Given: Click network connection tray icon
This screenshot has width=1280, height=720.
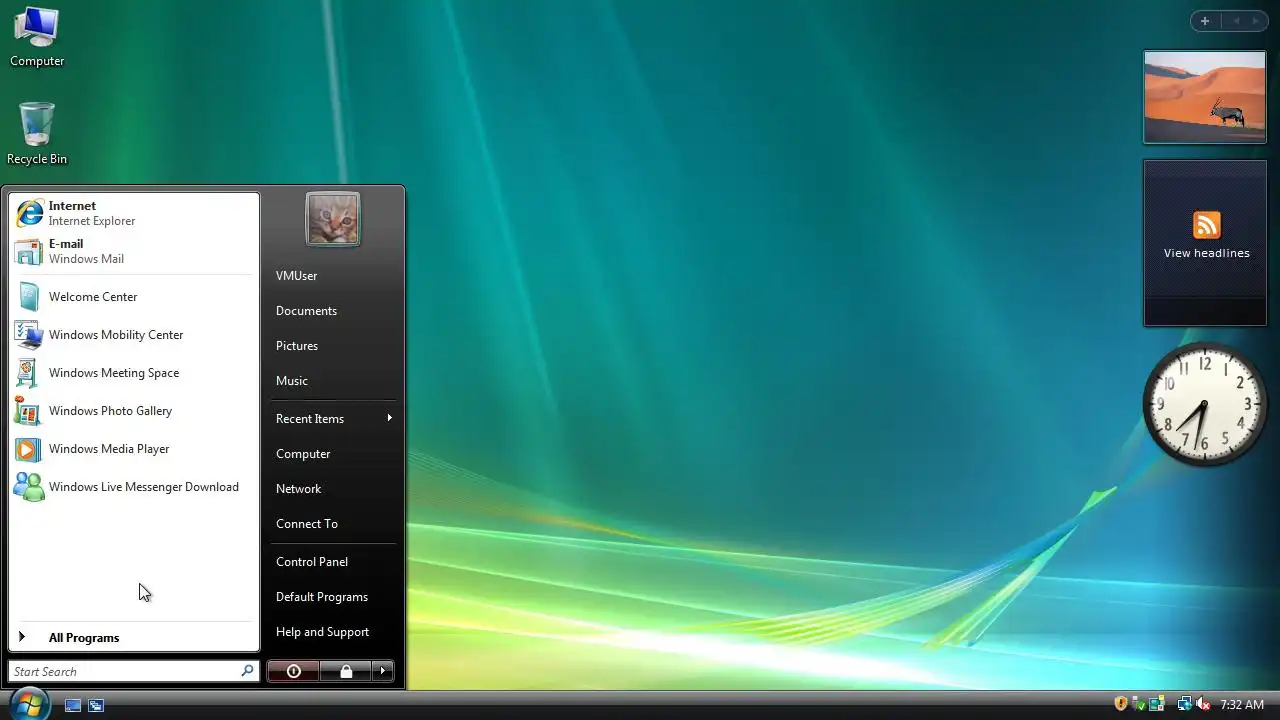Looking at the screenshot, I should pos(1184,704).
